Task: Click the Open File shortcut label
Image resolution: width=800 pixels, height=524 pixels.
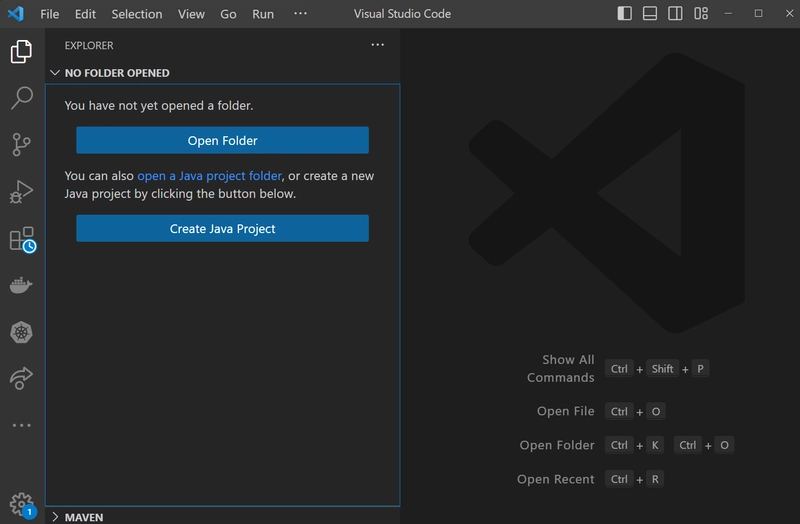Action: click(x=565, y=411)
